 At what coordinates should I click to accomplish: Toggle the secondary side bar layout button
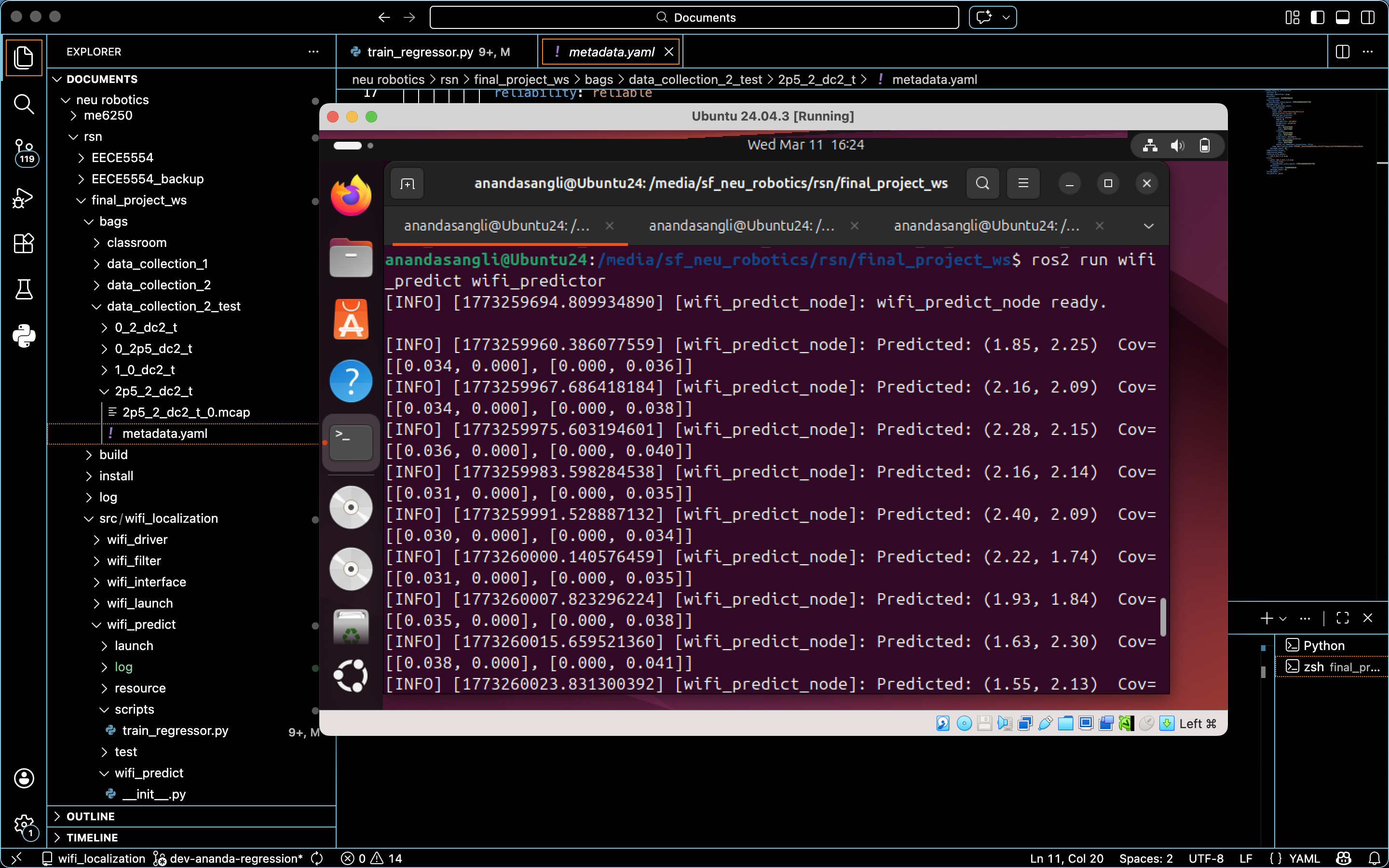click(1368, 17)
